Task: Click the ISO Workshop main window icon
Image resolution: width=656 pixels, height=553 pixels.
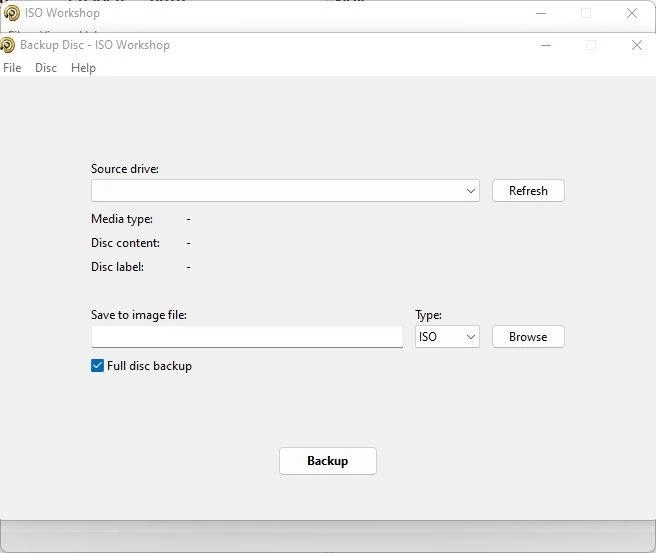Action: tap(12, 13)
